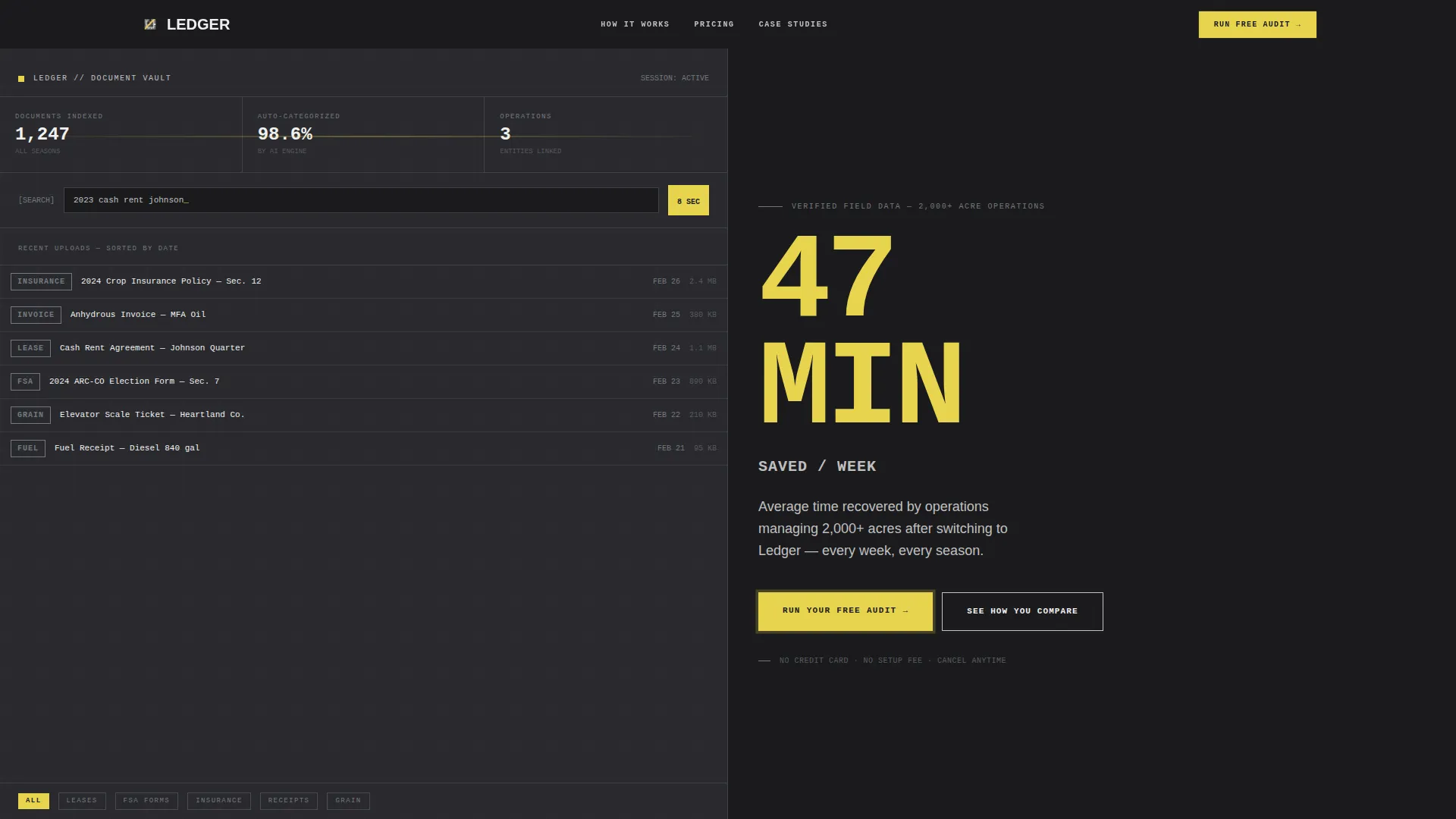
Task: Click the FSA category tag
Action: 25,381
